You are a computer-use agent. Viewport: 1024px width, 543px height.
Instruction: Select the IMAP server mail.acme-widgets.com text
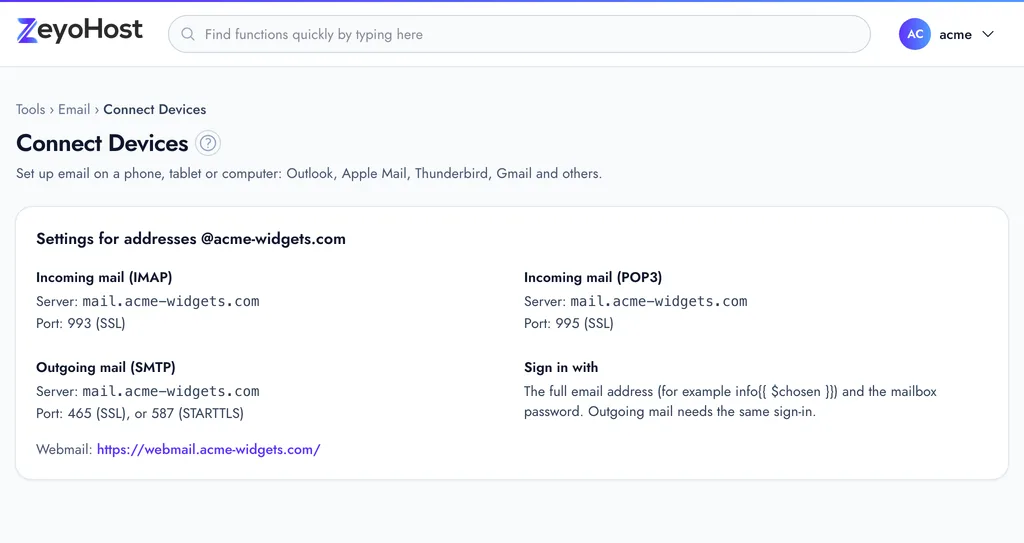171,301
